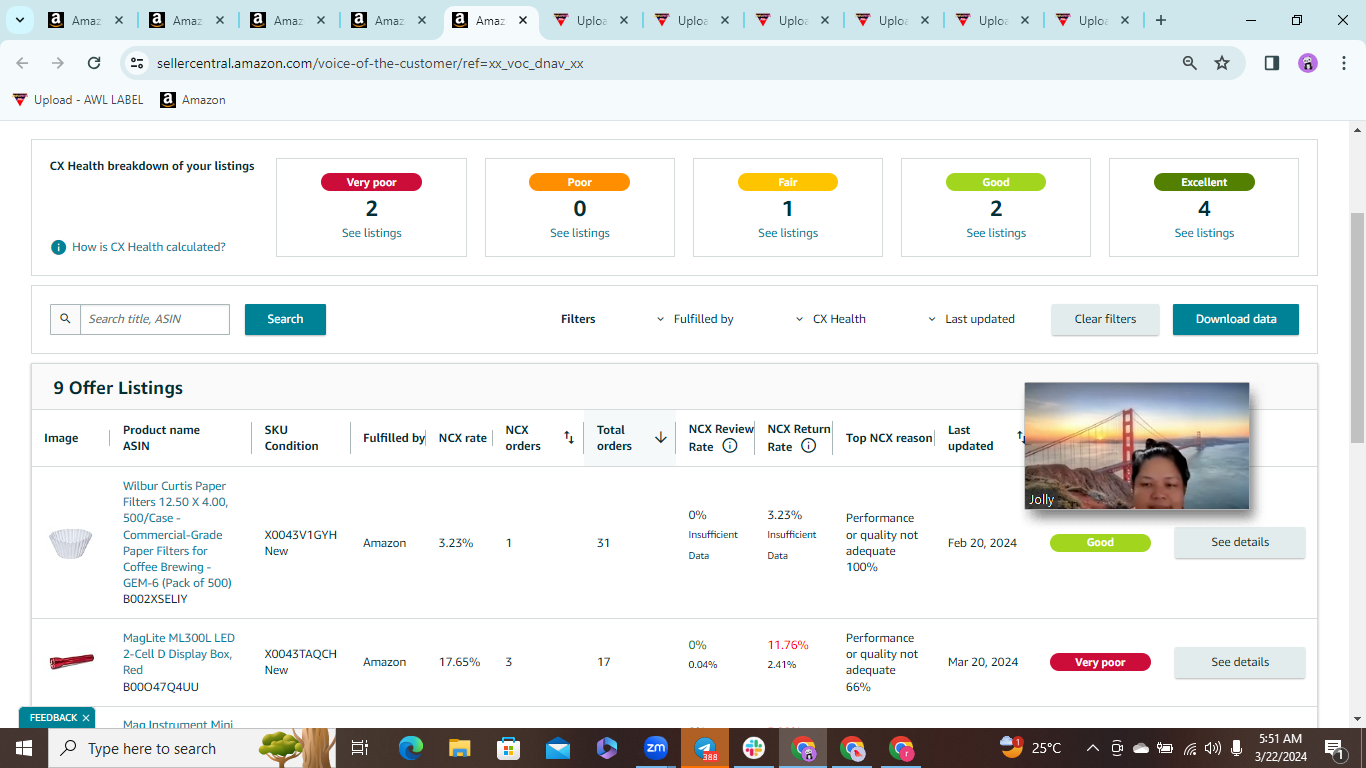
Task: Click the magnifier icon in the search field
Action: (65, 319)
